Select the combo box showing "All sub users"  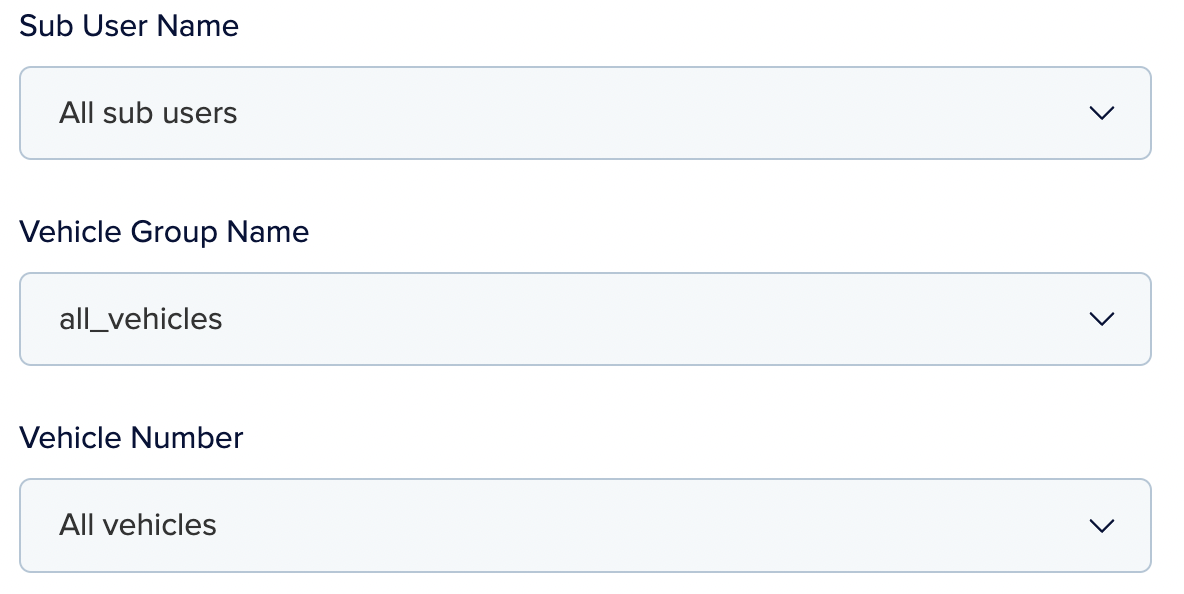coord(585,113)
